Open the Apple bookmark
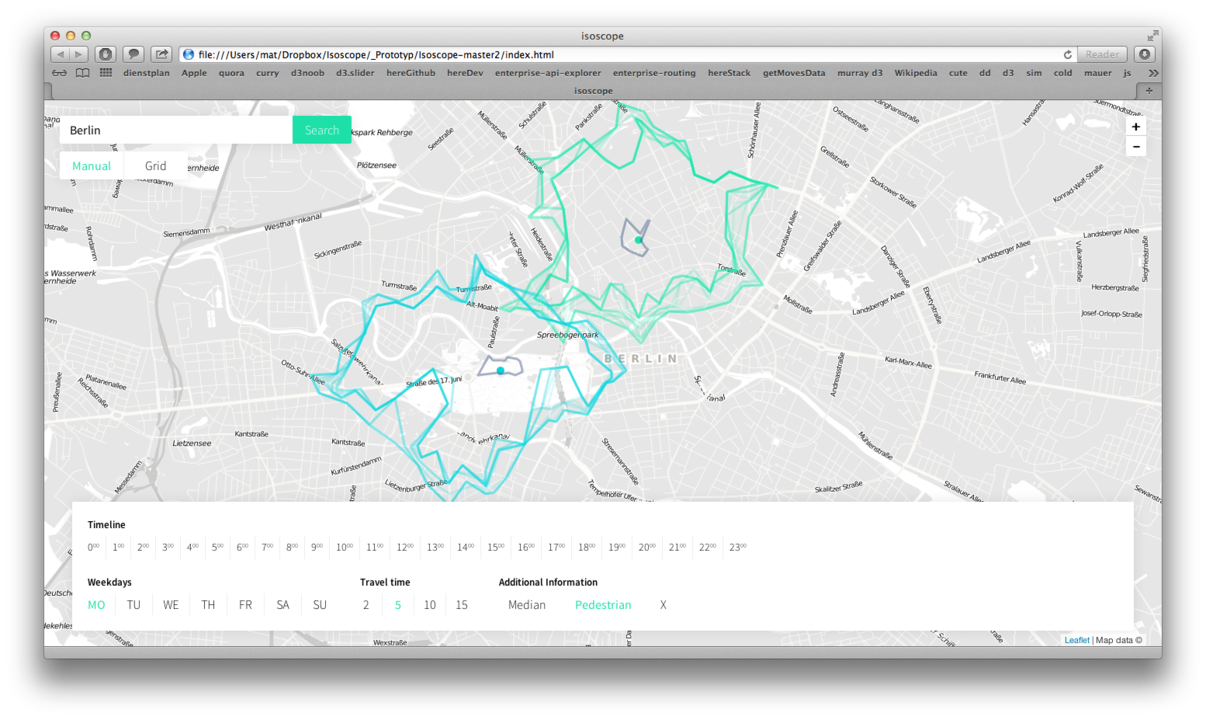The image size is (1206, 720). point(194,73)
